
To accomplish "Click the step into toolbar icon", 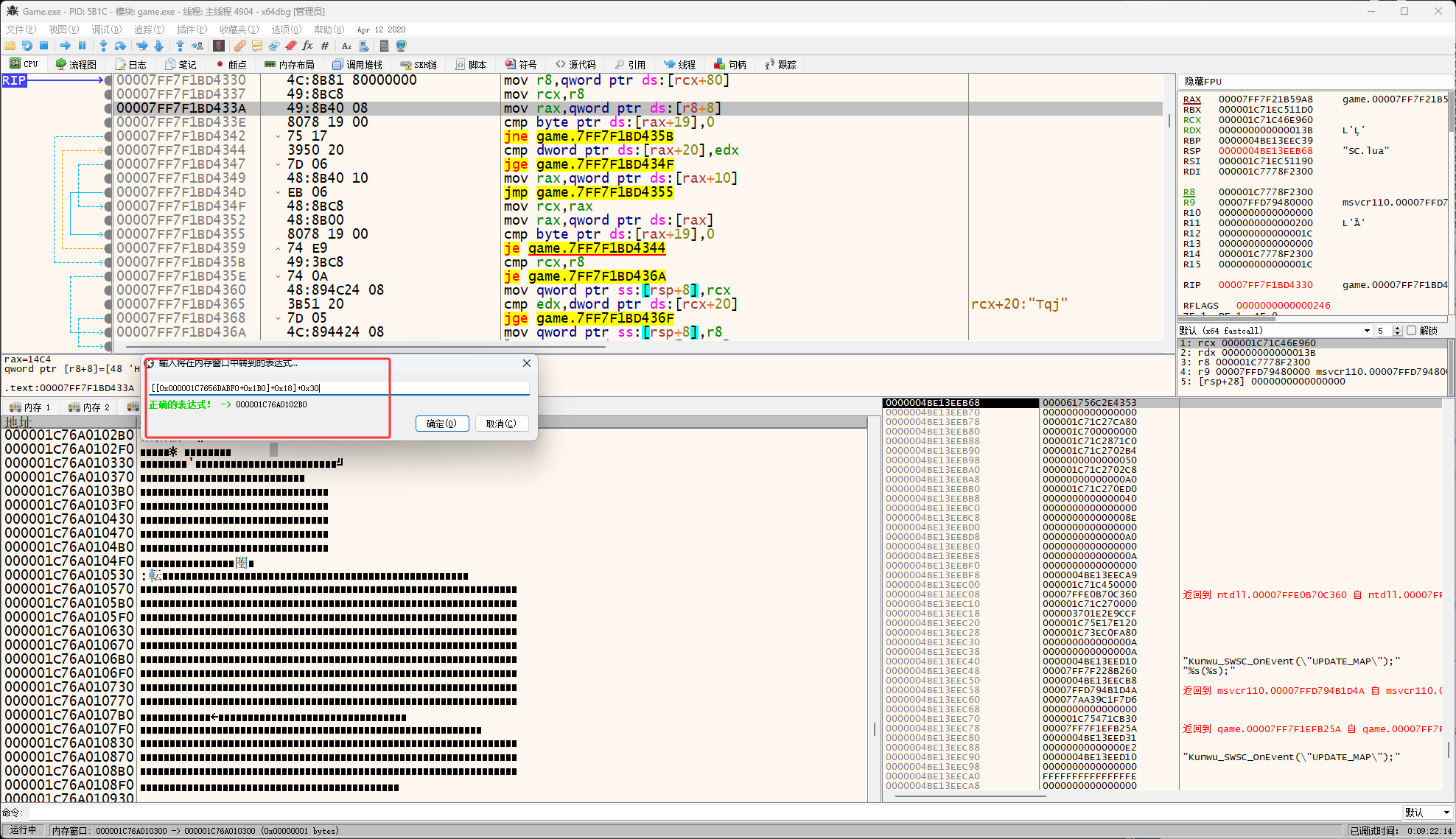I will pos(103,46).
